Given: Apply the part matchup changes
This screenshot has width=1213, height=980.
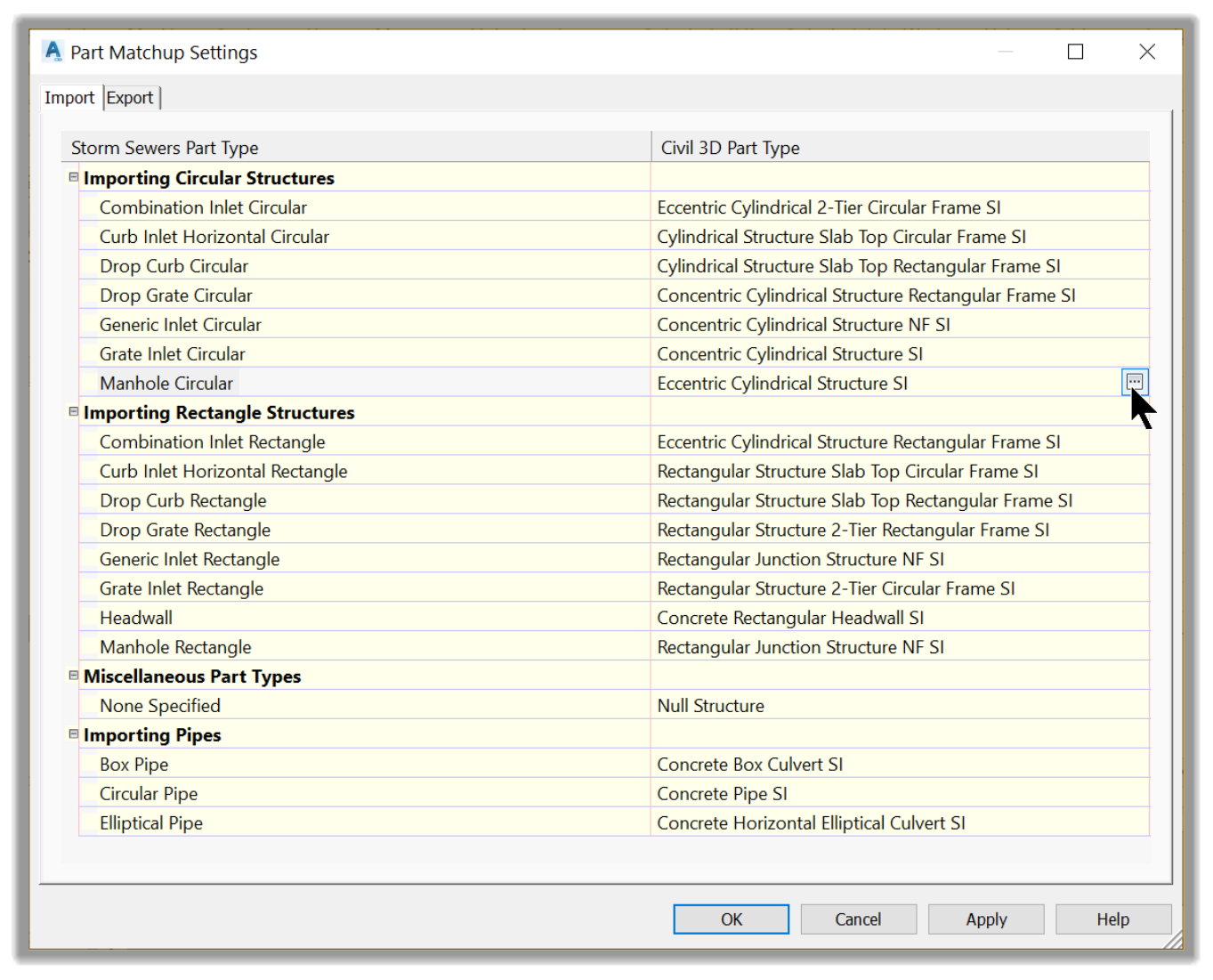Looking at the screenshot, I should tap(986, 919).
